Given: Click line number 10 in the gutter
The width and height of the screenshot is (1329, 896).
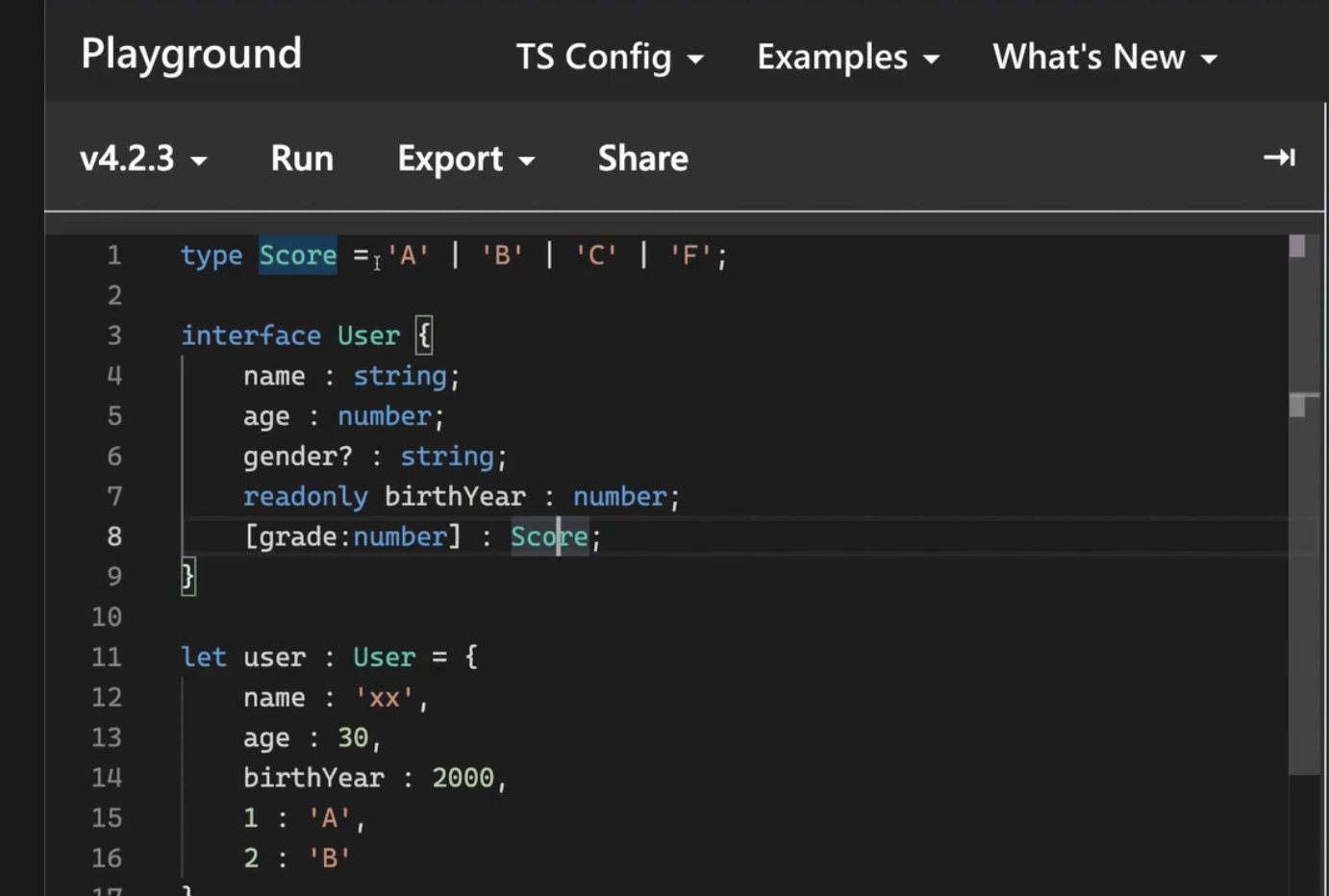Looking at the screenshot, I should 107,617.
